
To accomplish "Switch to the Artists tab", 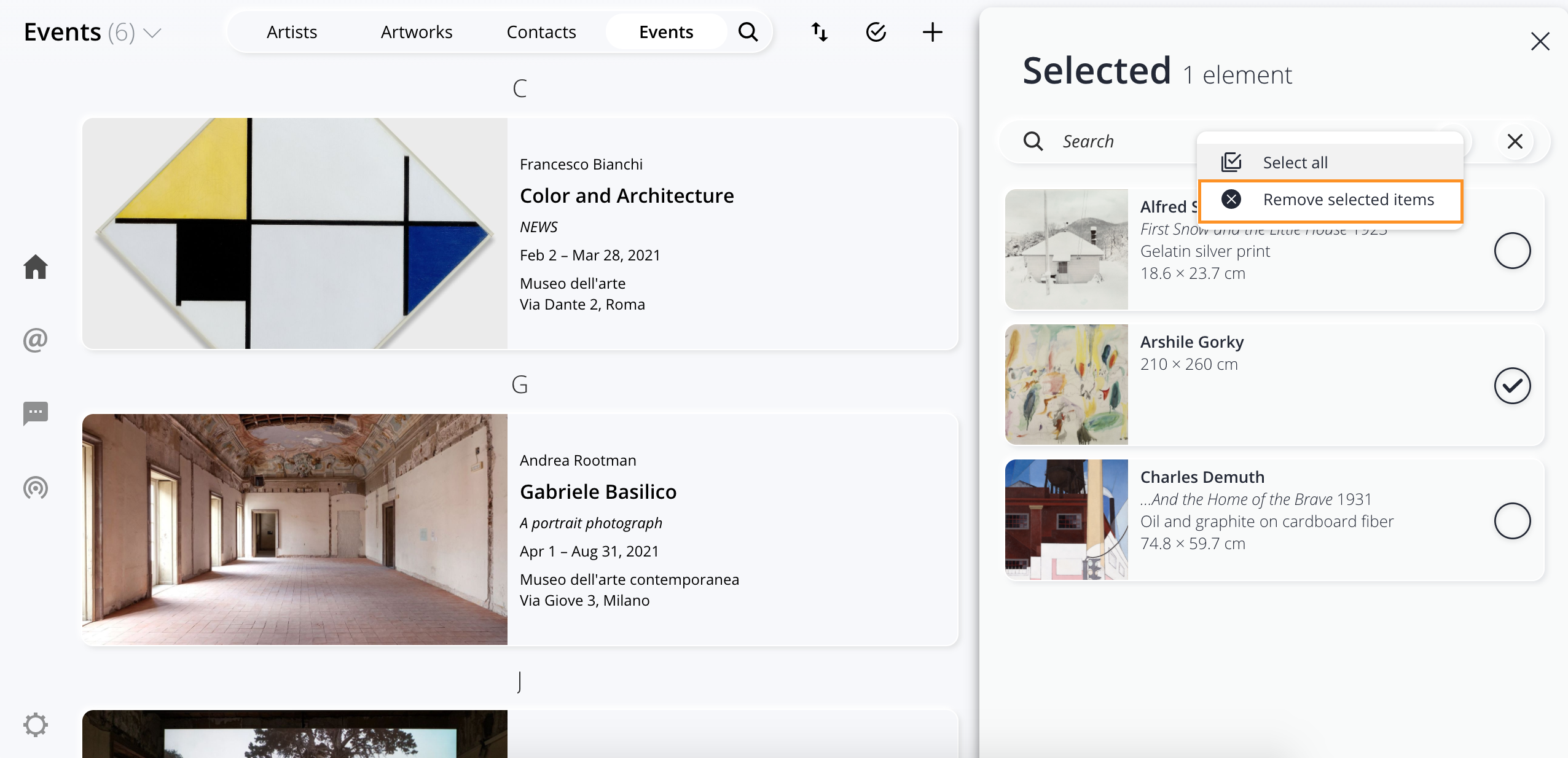I will pos(292,32).
